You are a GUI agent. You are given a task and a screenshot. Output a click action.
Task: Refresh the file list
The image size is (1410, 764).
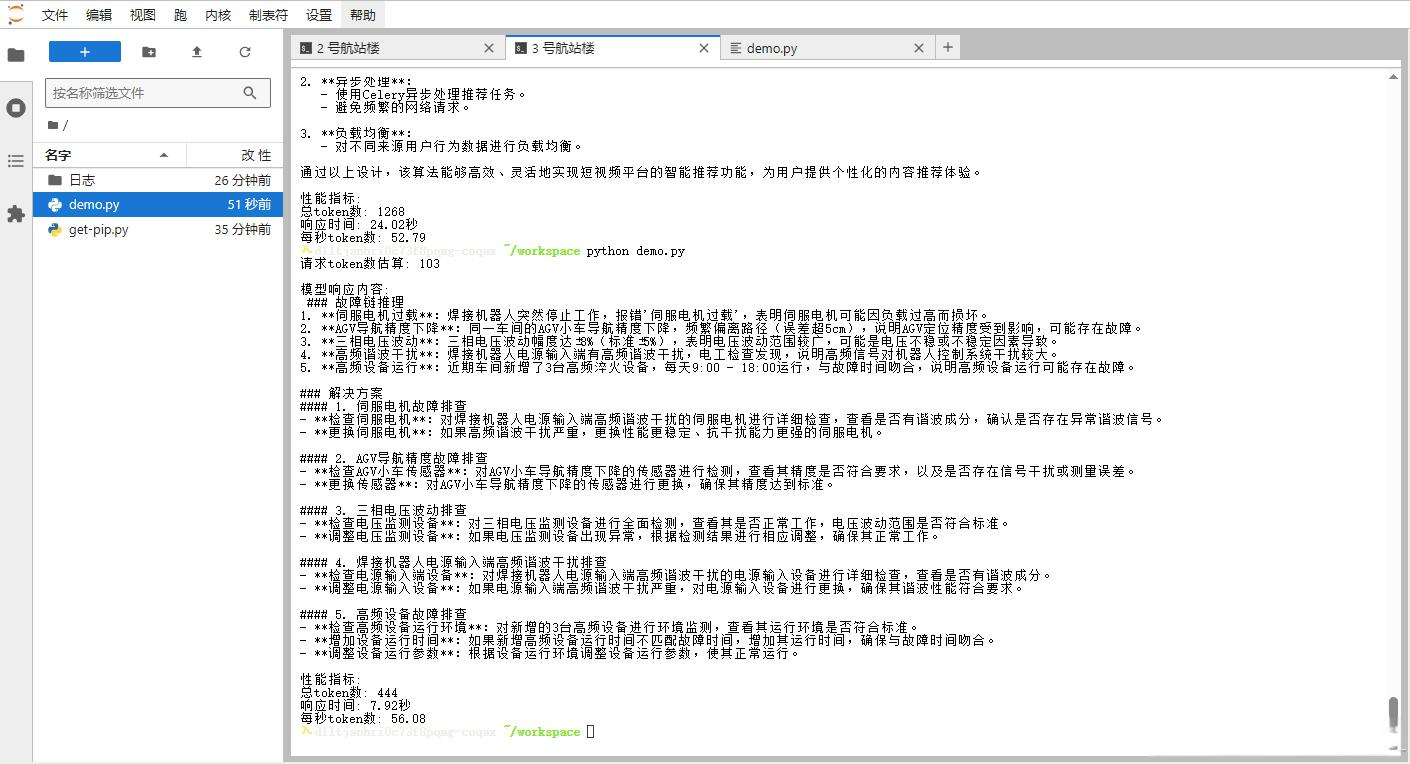(245, 52)
